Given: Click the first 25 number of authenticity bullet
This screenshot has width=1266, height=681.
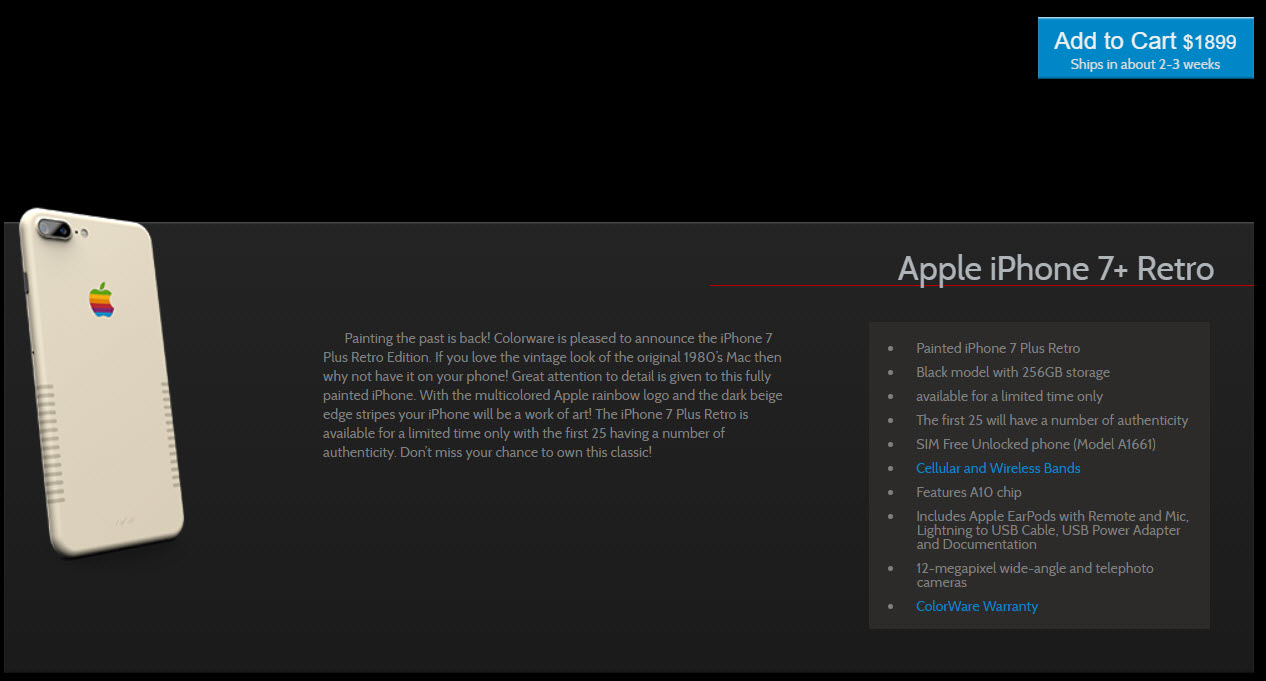Looking at the screenshot, I should coord(1051,420).
